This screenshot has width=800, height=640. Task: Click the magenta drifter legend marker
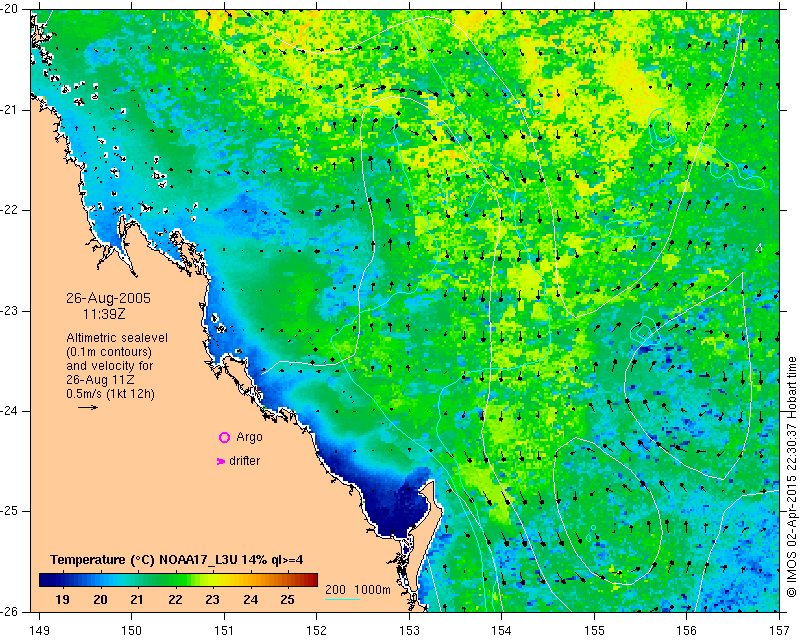pyautogui.click(x=221, y=461)
